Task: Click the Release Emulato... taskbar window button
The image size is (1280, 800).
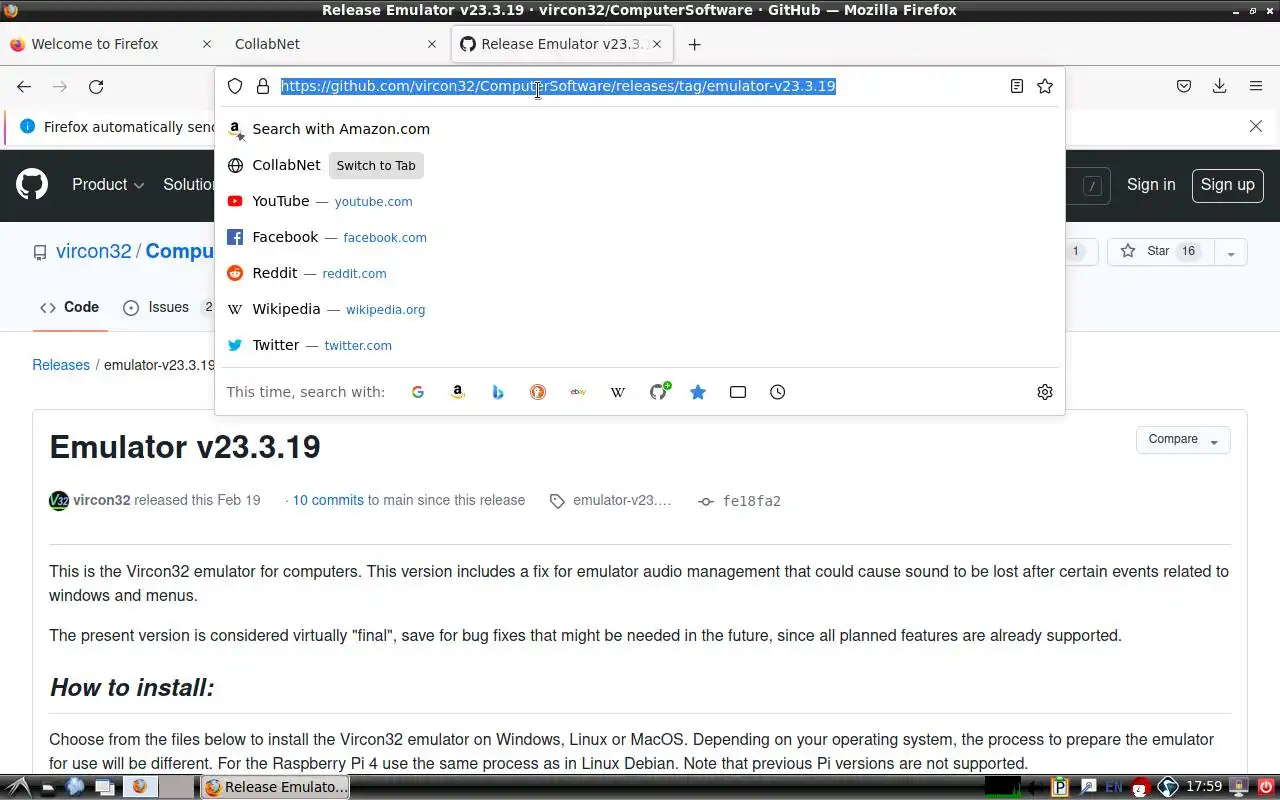Action: (x=275, y=787)
